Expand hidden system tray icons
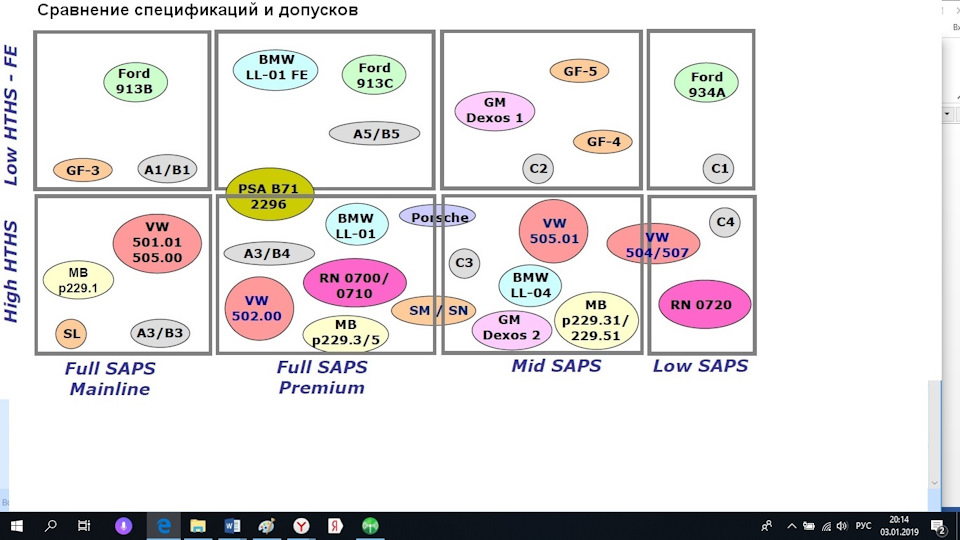The height and width of the screenshot is (540, 960). (x=791, y=525)
